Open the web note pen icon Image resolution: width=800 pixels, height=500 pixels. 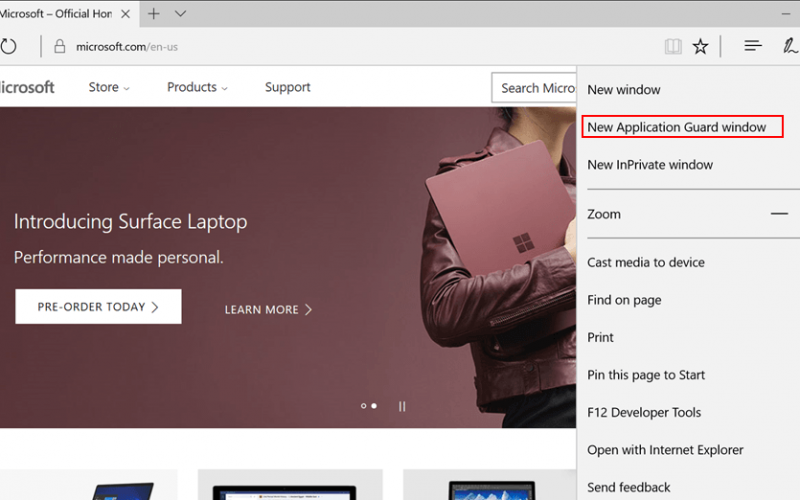[790, 46]
